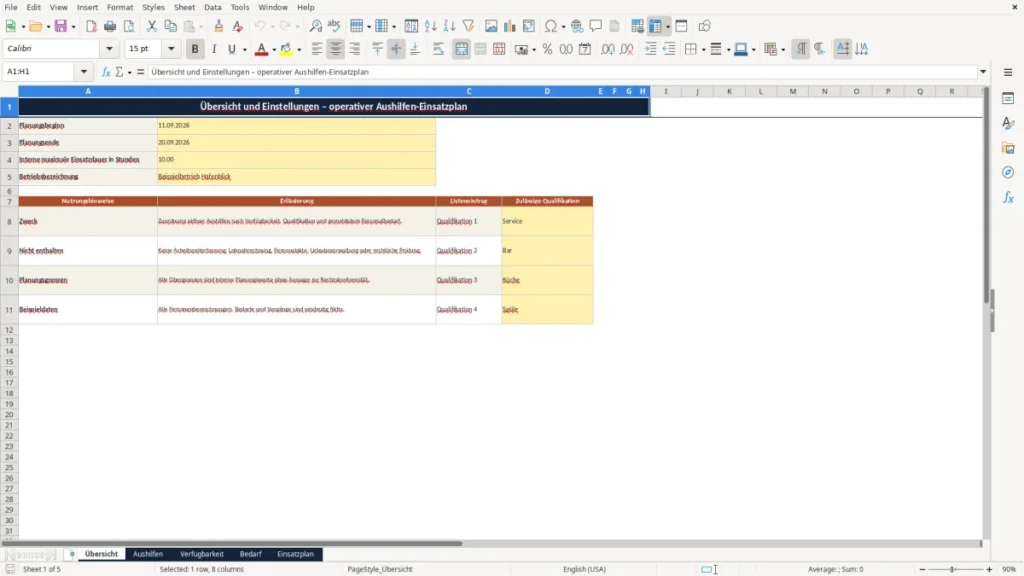The width and height of the screenshot is (1024, 576).
Task: Add a decimal place to the number format
Action: [607, 49]
